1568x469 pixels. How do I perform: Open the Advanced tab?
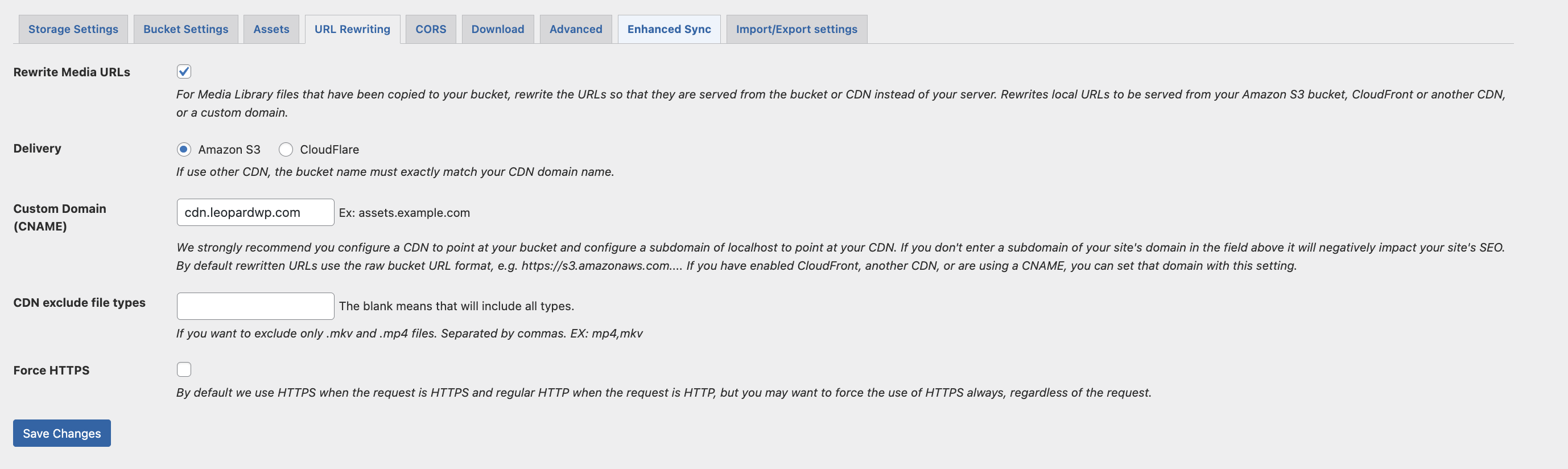point(575,29)
